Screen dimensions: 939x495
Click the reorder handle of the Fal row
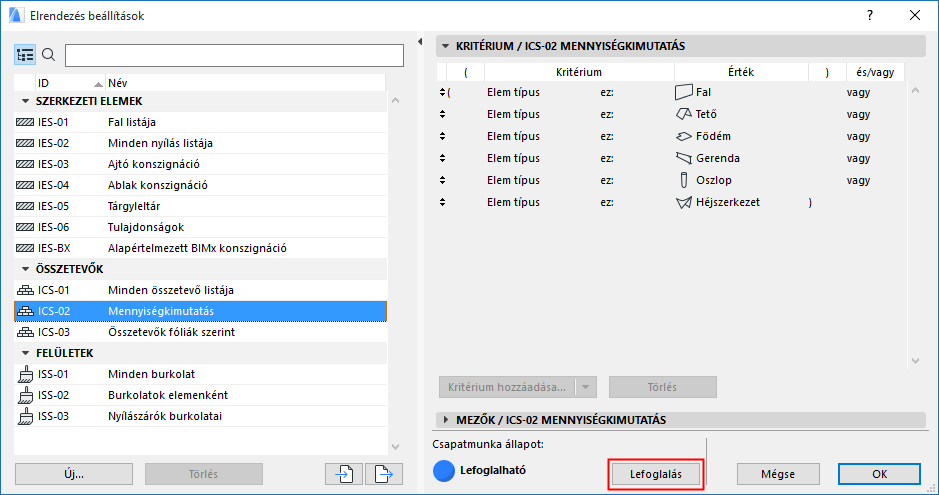[x=442, y=92]
